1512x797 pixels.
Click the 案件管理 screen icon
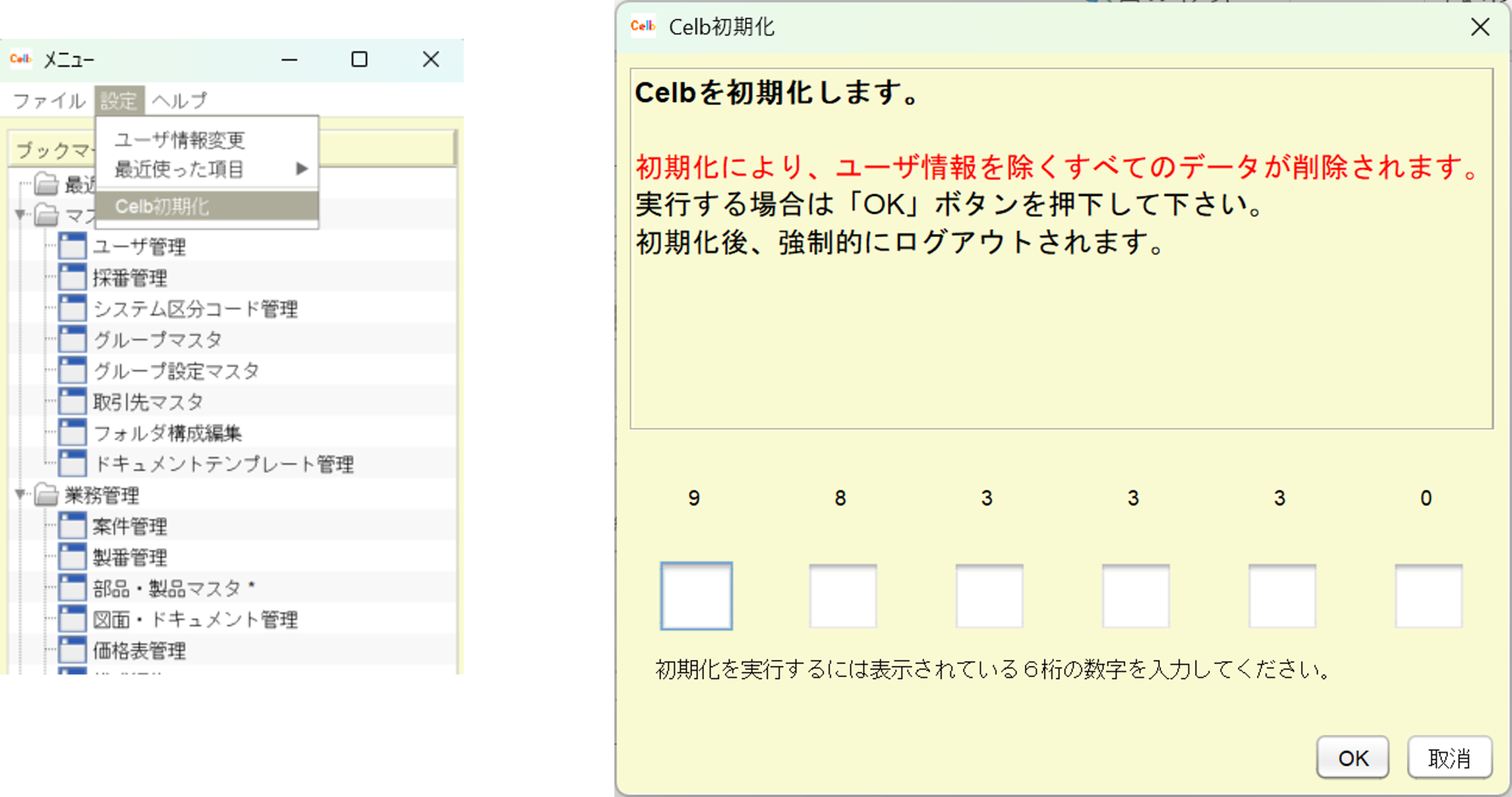pyautogui.click(x=73, y=526)
